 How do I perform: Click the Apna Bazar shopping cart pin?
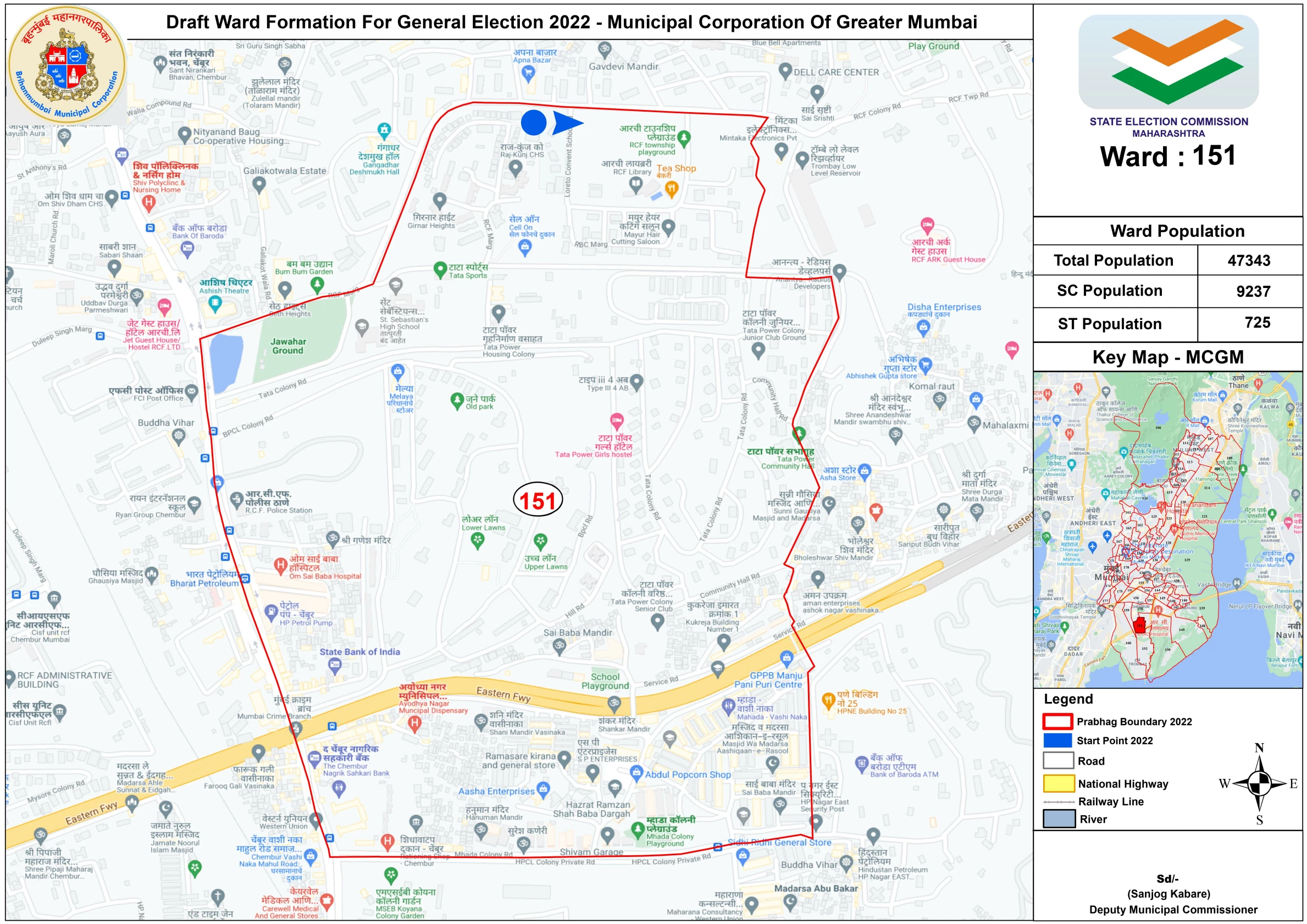tap(528, 73)
